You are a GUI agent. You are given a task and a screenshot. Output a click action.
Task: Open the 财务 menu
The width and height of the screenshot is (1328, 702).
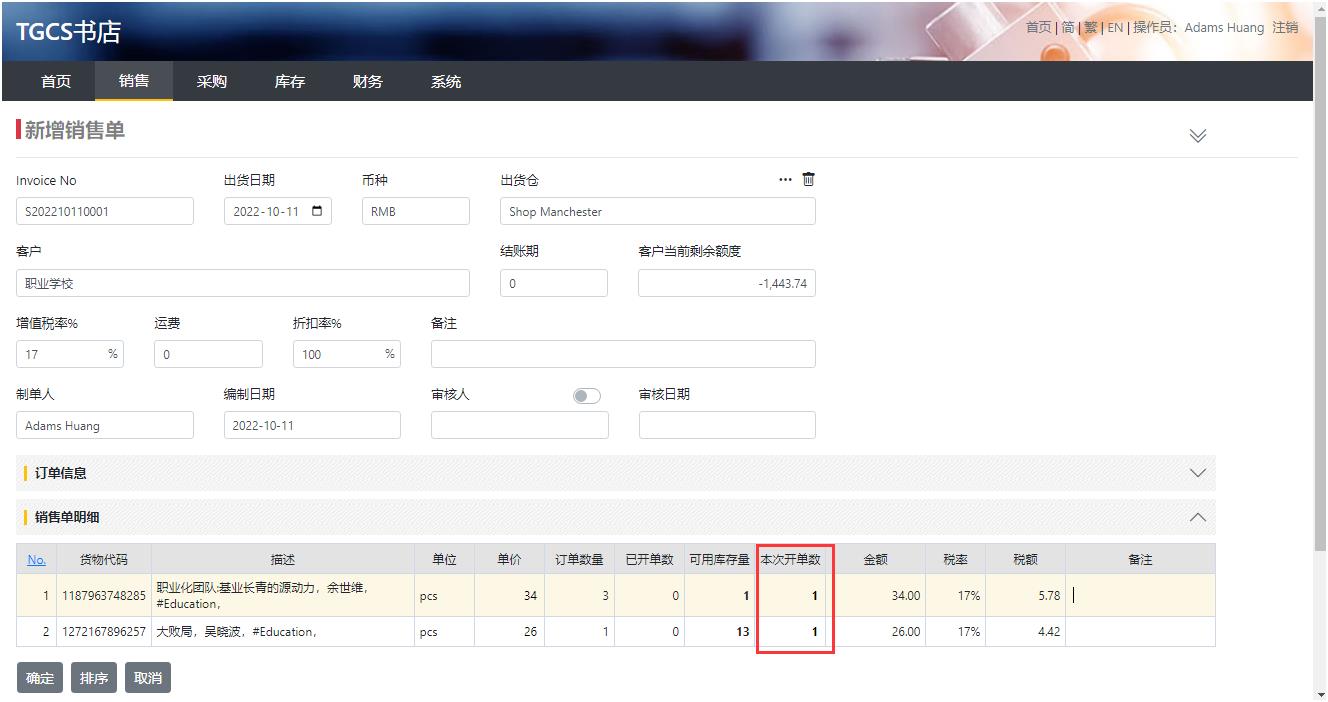point(368,81)
